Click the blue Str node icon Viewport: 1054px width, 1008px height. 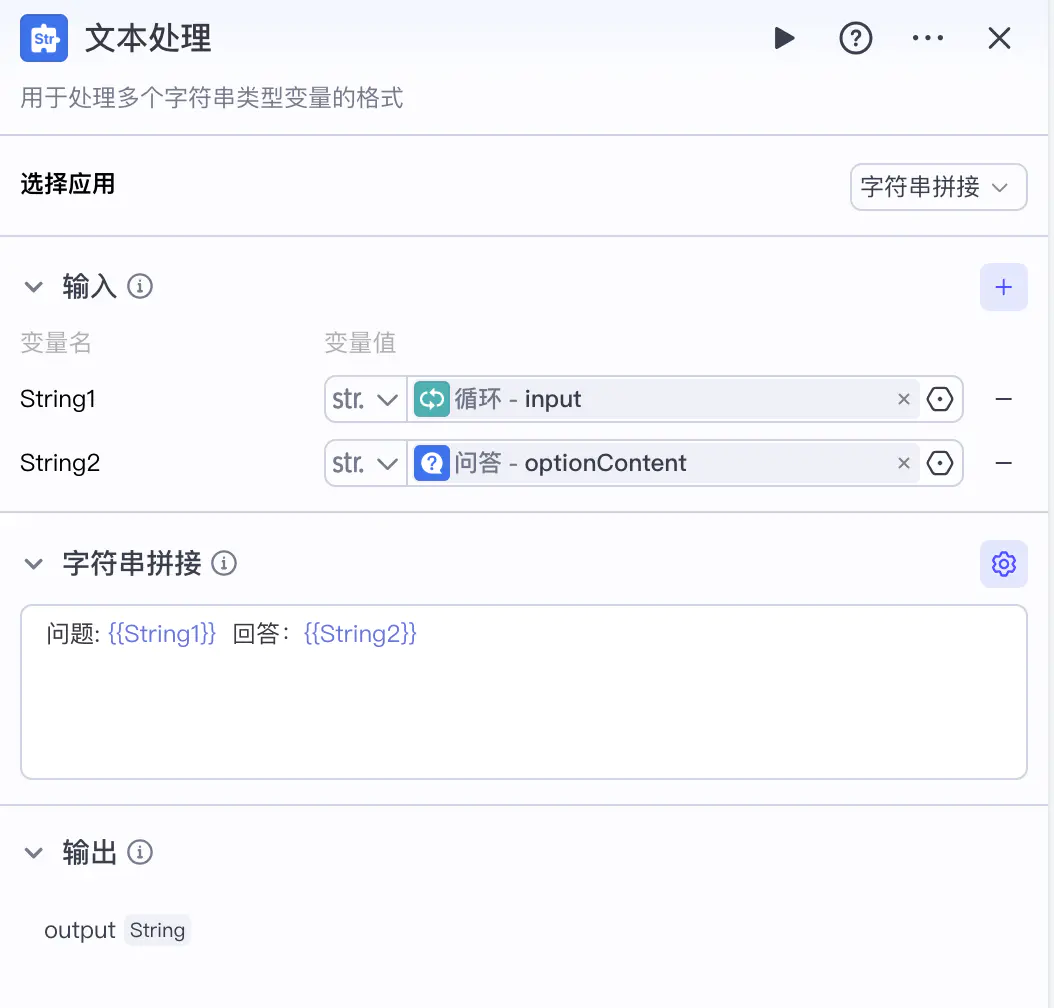tap(44, 38)
